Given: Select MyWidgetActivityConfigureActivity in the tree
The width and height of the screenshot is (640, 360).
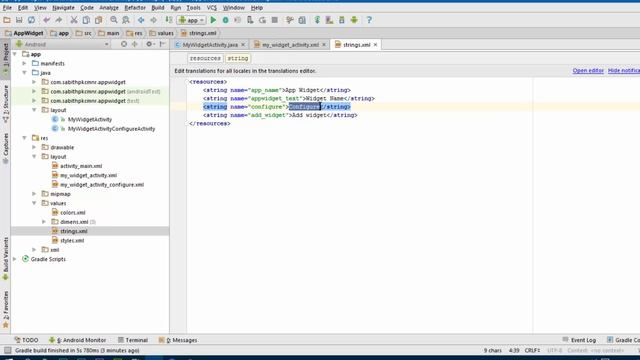Looking at the screenshot, I should (111, 129).
